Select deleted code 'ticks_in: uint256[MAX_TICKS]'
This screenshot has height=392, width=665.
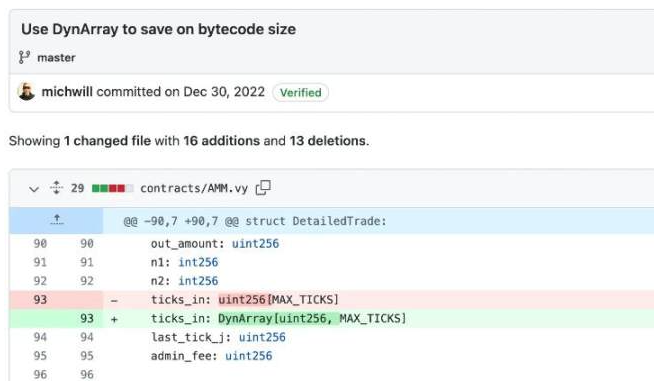click(245, 300)
